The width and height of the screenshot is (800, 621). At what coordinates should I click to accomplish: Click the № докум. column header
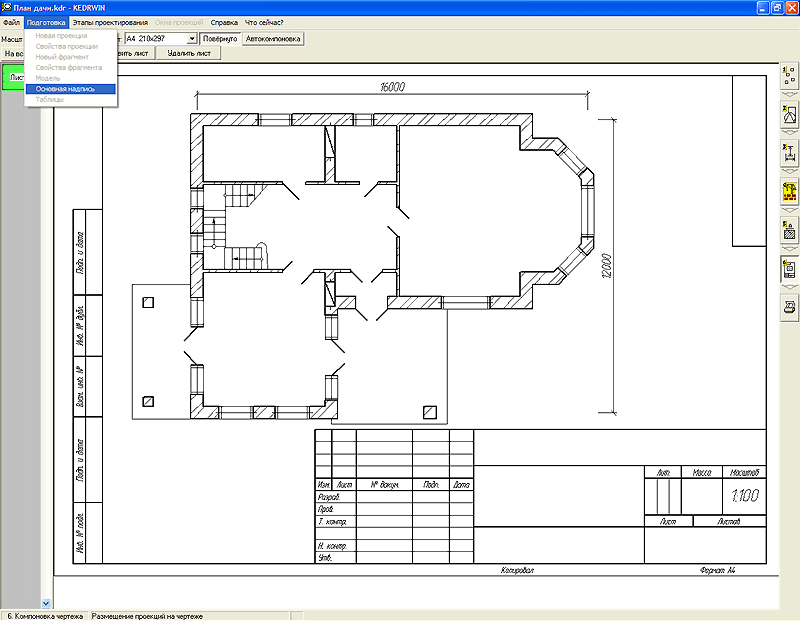coord(384,485)
